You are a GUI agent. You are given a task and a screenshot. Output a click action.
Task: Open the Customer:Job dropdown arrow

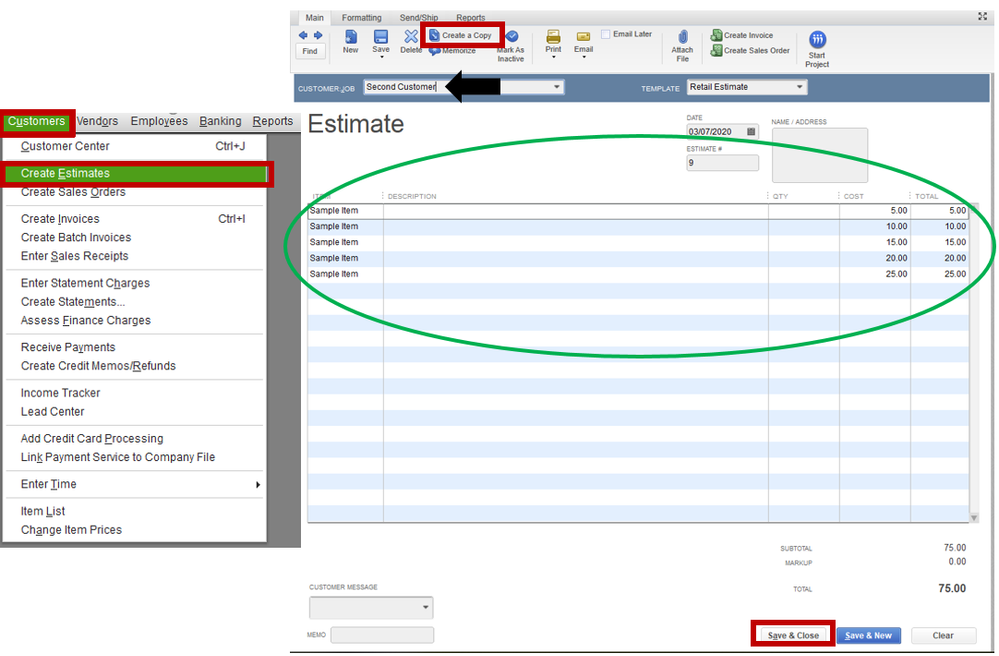557,87
